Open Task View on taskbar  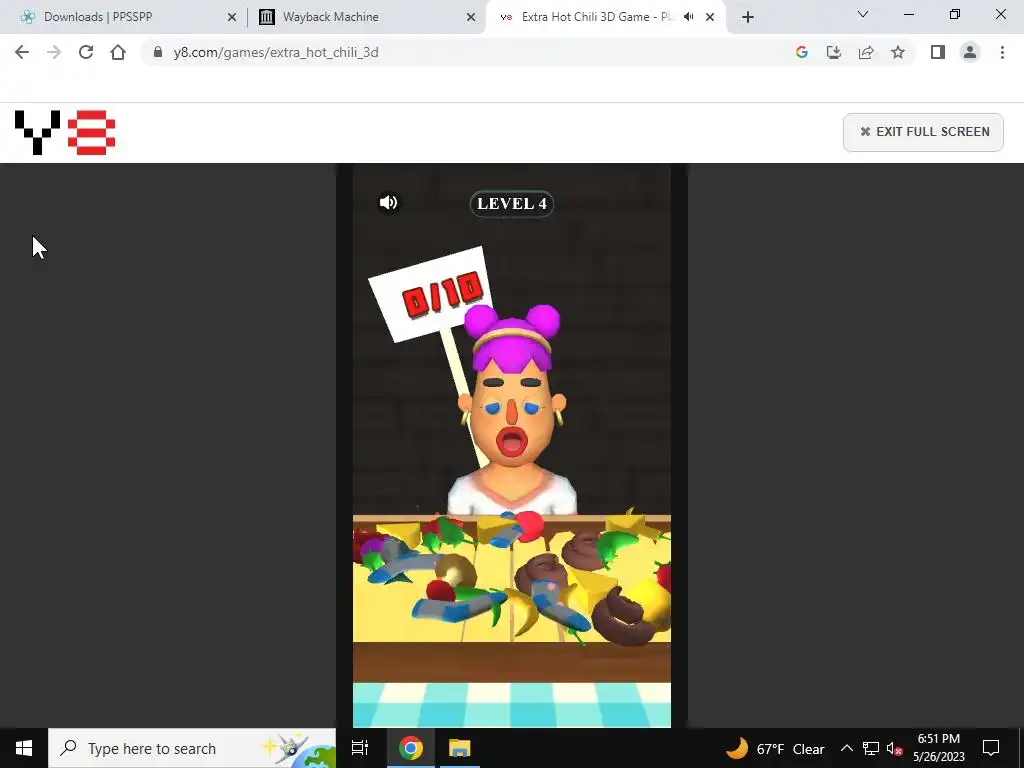(x=360, y=748)
